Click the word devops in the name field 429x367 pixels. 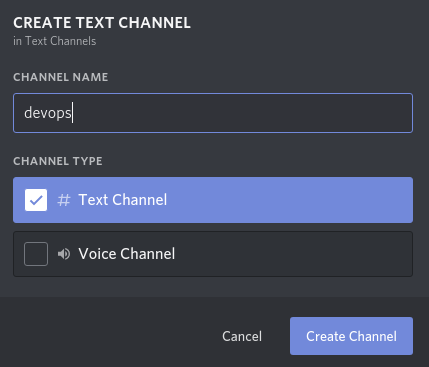pos(48,113)
